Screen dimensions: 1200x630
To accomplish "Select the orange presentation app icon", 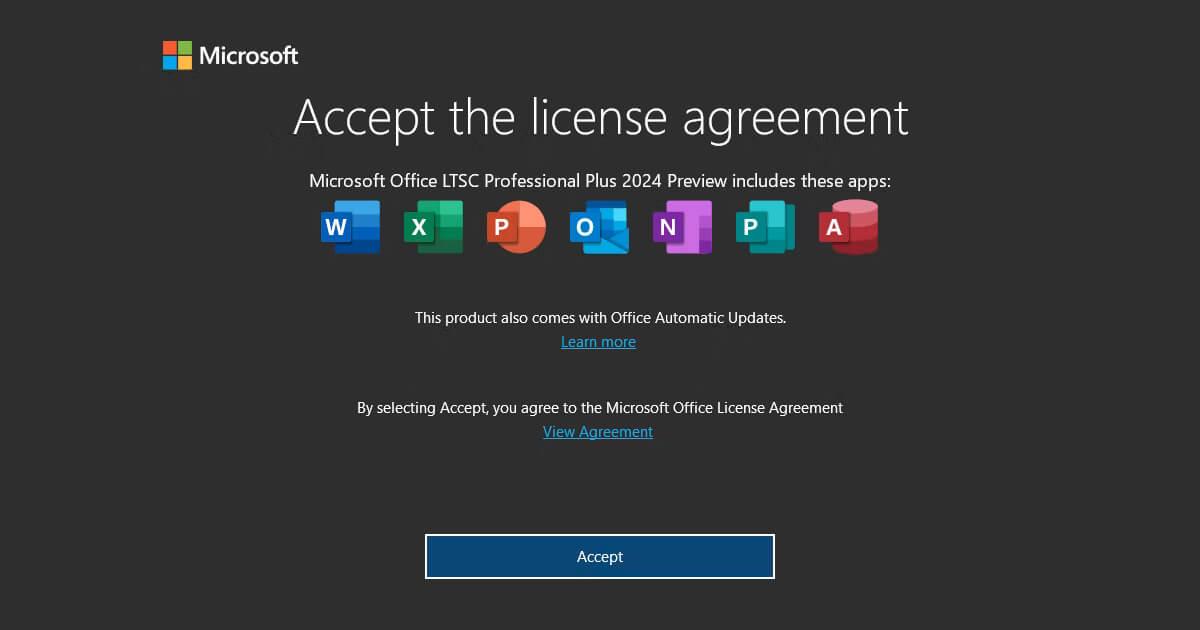I will pyautogui.click(x=516, y=227).
